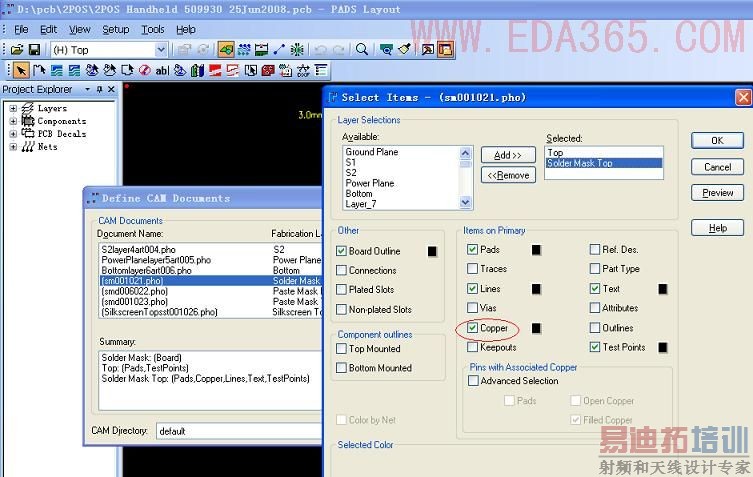
Task: Check Top Mounted component outlines
Action: tap(341, 348)
